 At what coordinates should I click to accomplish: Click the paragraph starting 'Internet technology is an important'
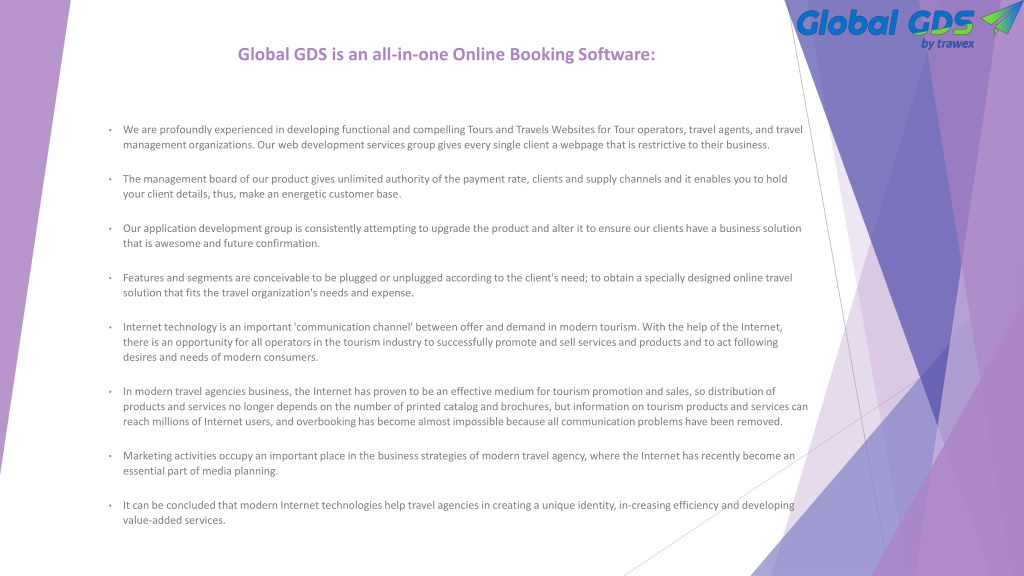(x=453, y=342)
